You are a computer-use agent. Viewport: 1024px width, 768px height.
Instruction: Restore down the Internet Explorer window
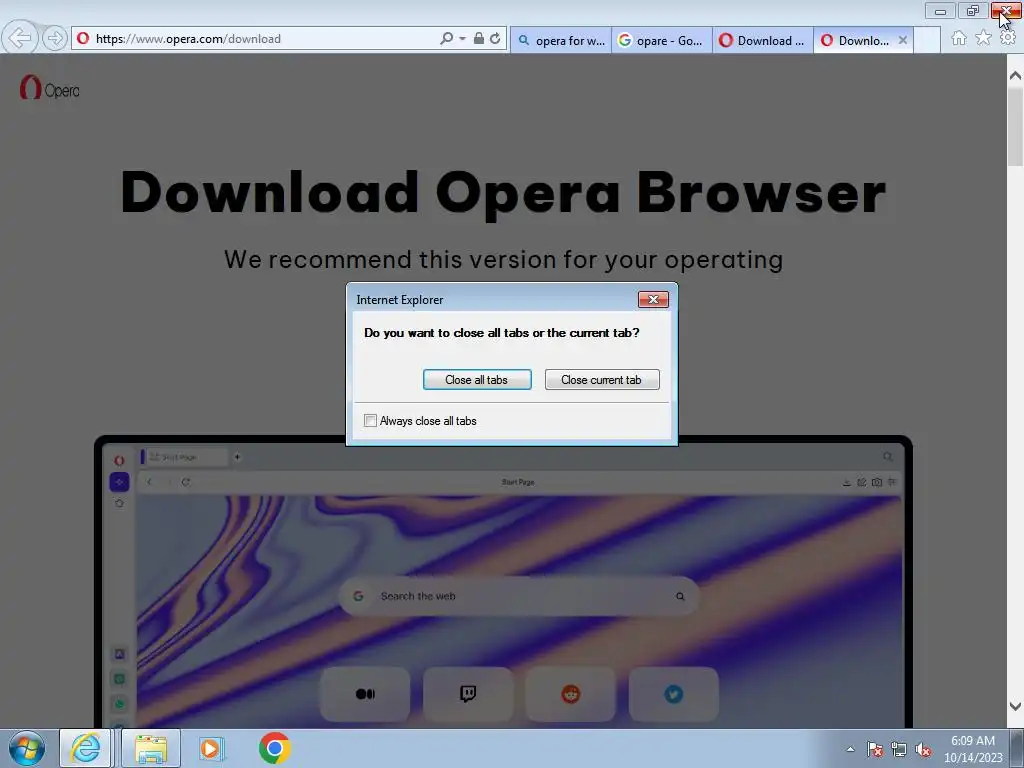pos(972,11)
